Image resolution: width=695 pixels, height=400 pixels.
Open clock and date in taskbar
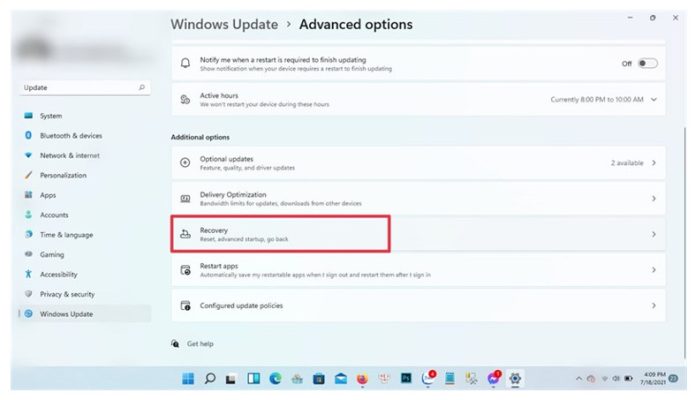coord(653,378)
